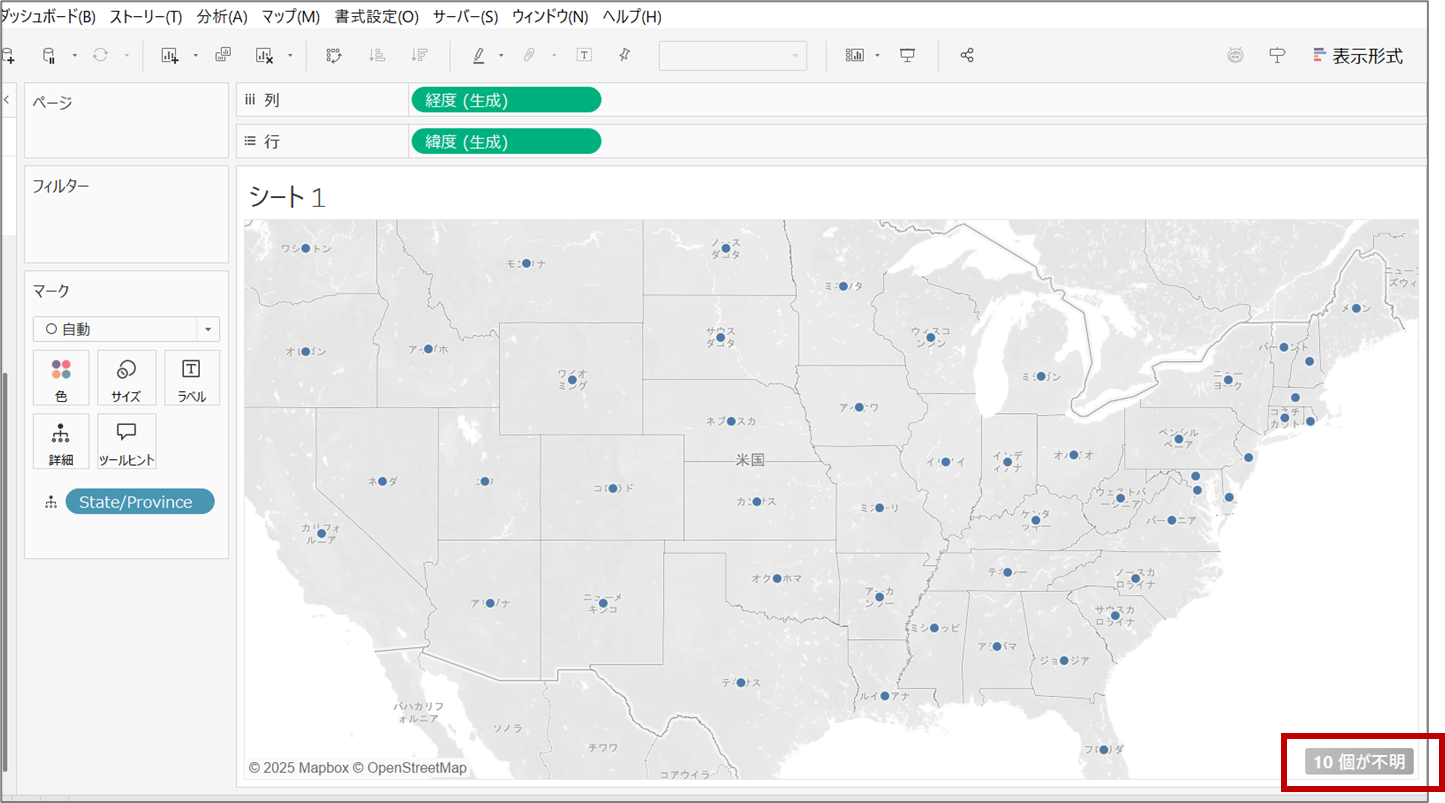This screenshot has height=803, width=1445.
Task: Collapse the side pane with arrow
Action: 7,100
